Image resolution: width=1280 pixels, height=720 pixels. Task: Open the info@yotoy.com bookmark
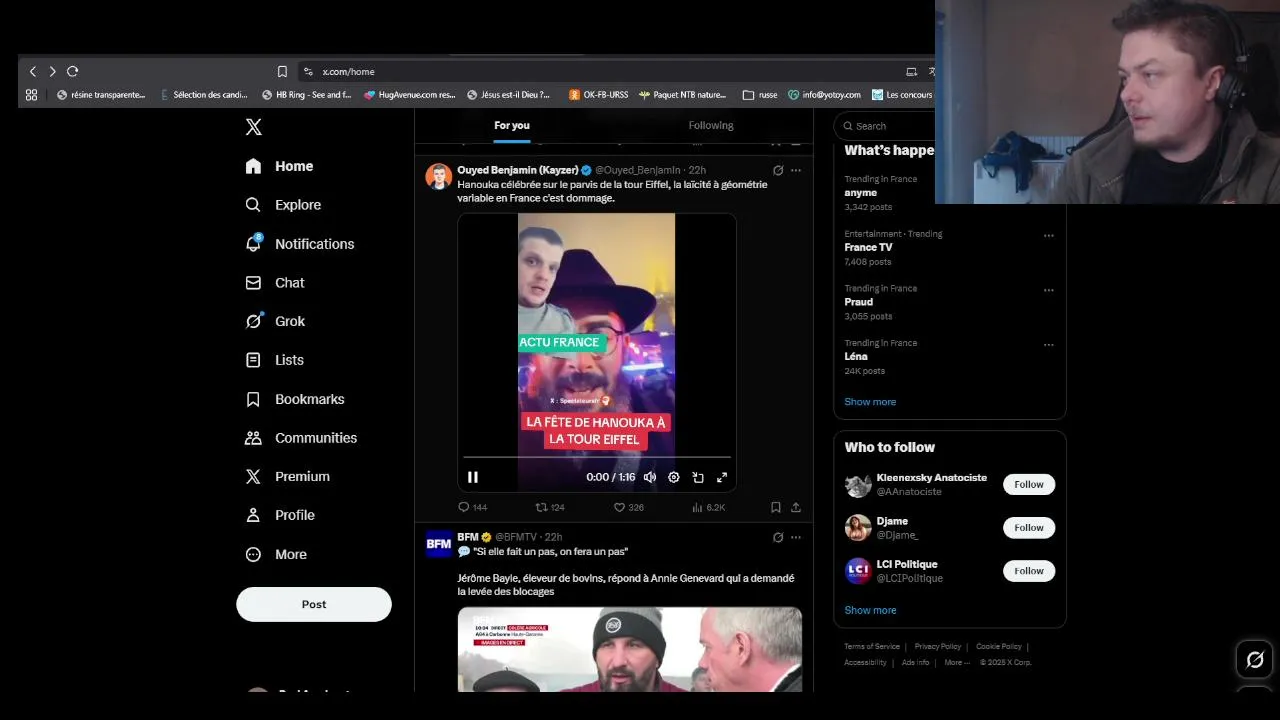824,95
